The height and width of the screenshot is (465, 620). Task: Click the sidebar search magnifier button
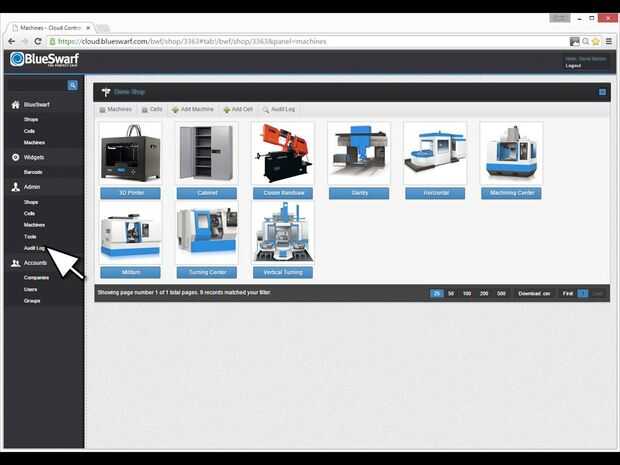pos(72,85)
